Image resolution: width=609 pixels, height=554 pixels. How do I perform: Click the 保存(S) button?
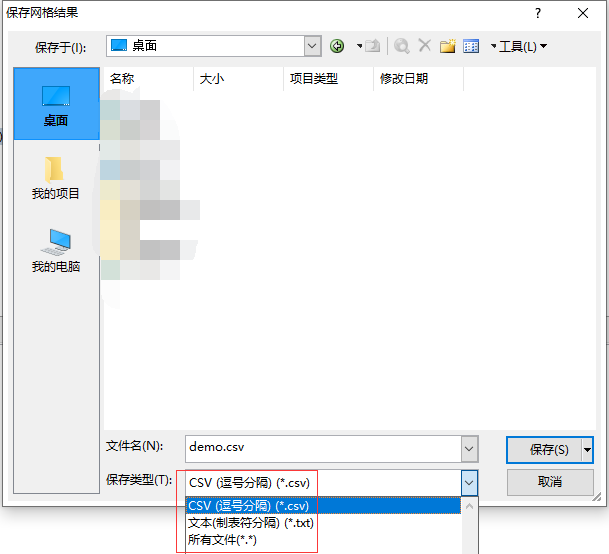(x=544, y=450)
